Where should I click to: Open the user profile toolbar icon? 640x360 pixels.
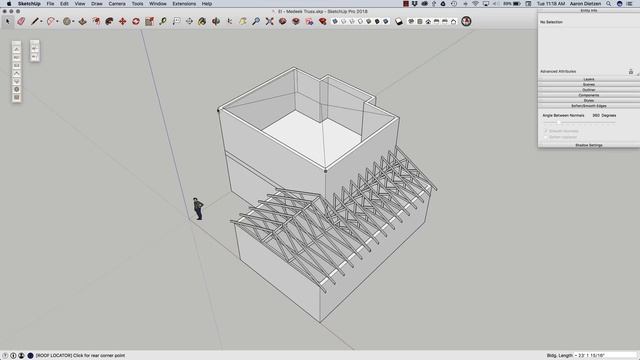click(466, 21)
